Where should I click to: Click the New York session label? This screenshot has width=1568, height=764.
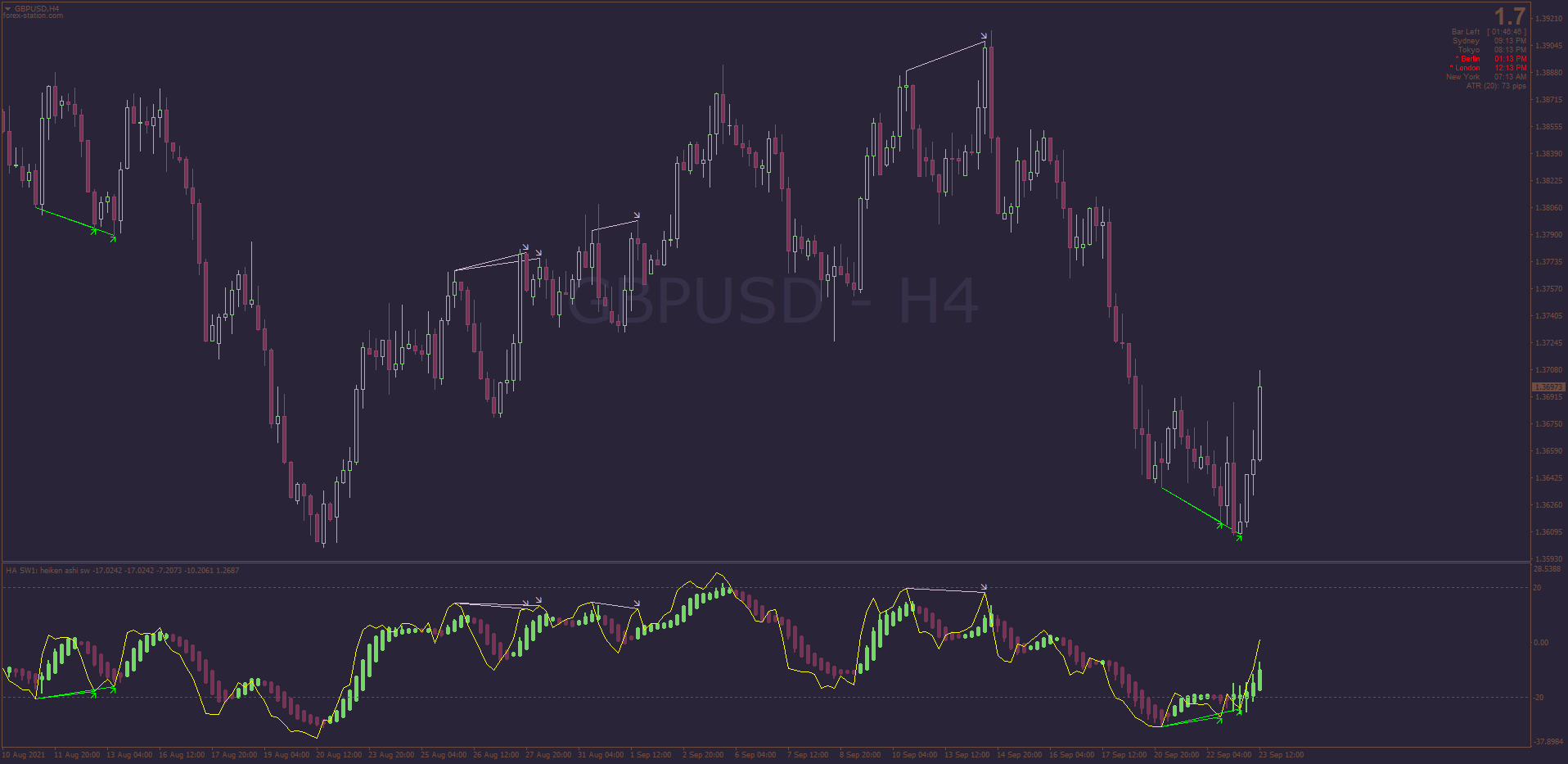coord(1462,77)
